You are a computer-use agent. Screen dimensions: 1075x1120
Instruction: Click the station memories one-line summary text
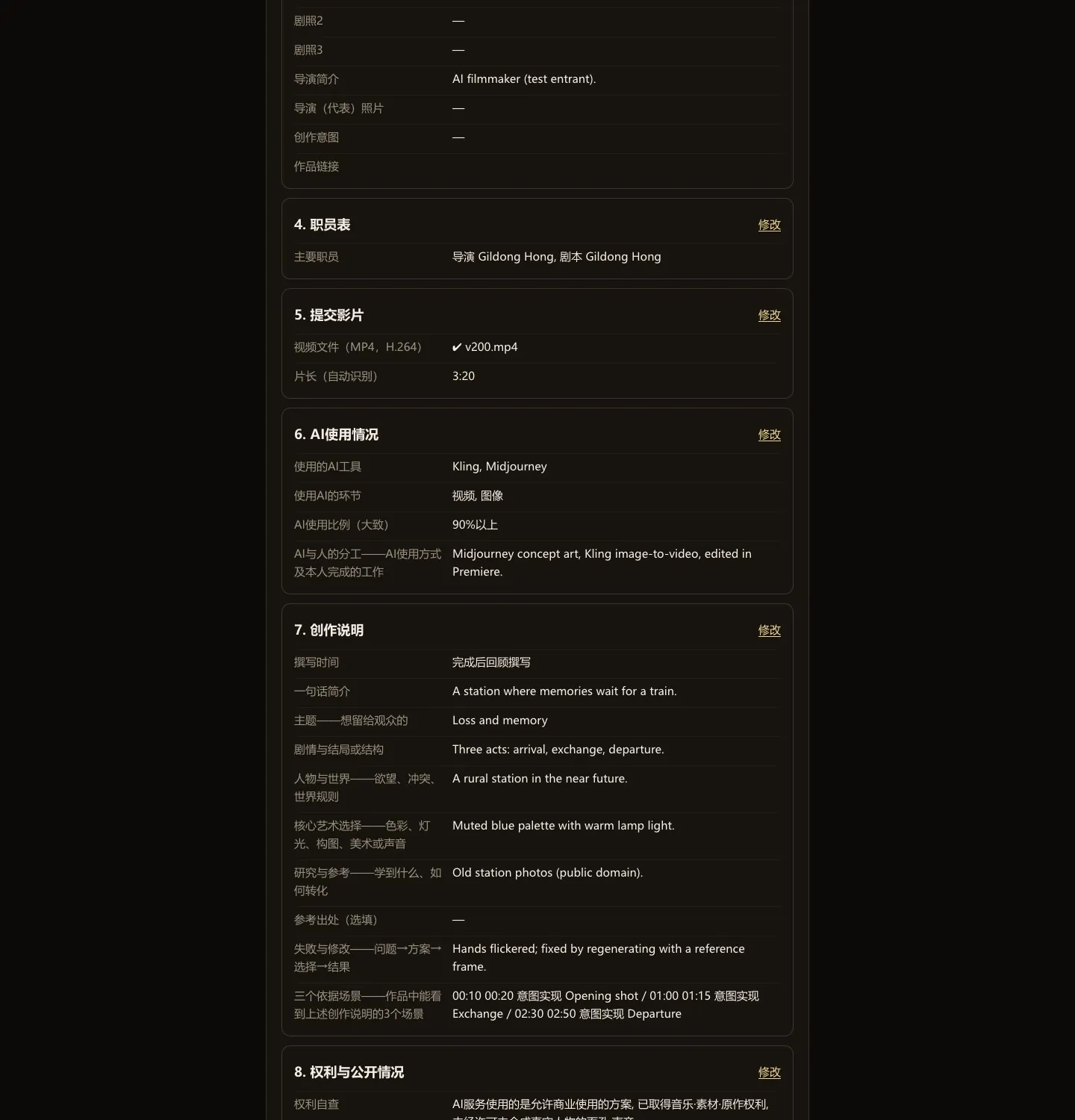pyautogui.click(x=564, y=691)
